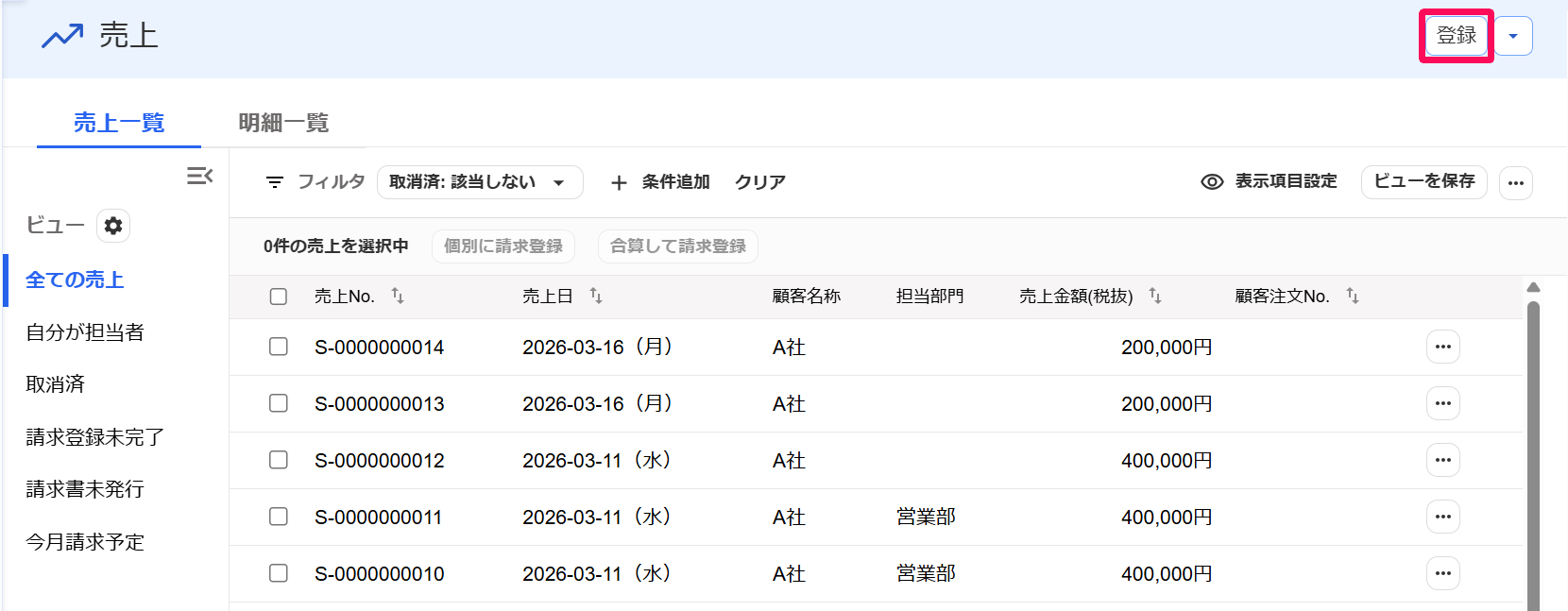
Task: Click plus icon for 条件追加
Action: tap(619, 182)
